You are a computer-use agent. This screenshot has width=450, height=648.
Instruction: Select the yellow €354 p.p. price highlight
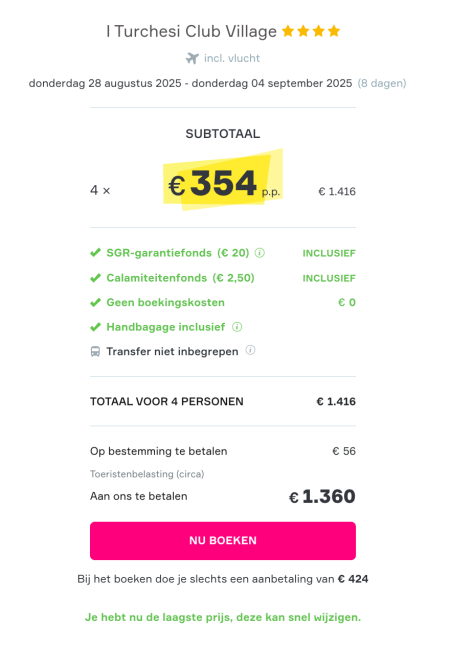(x=223, y=180)
